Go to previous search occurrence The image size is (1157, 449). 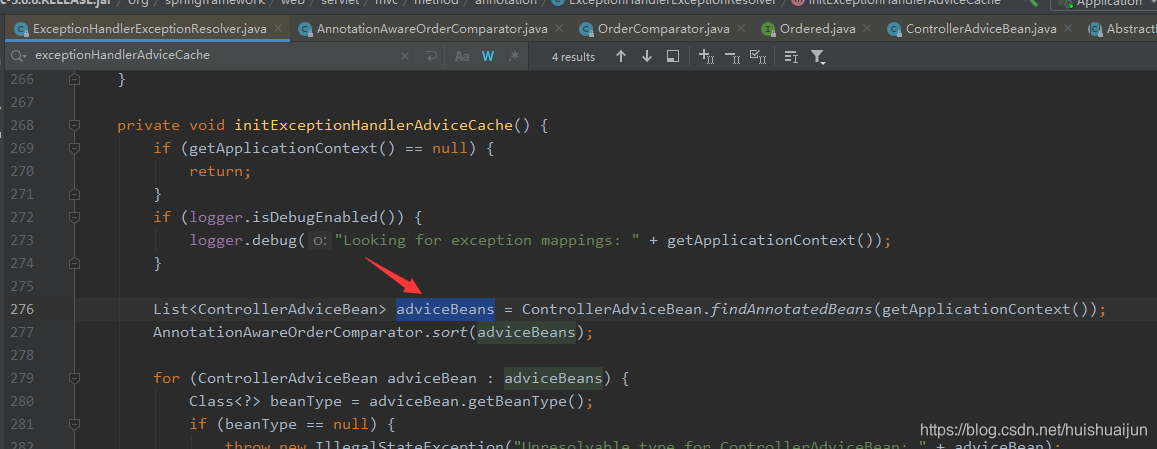click(621, 56)
